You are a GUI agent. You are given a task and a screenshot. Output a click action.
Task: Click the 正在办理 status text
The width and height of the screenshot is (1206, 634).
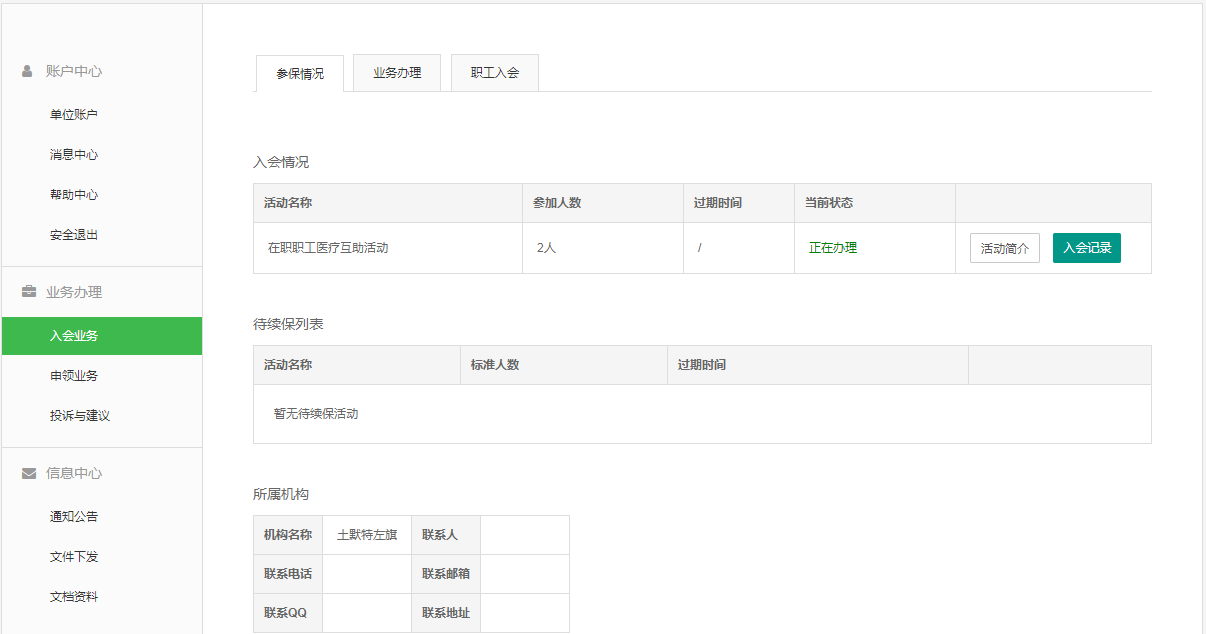pyautogui.click(x=833, y=248)
